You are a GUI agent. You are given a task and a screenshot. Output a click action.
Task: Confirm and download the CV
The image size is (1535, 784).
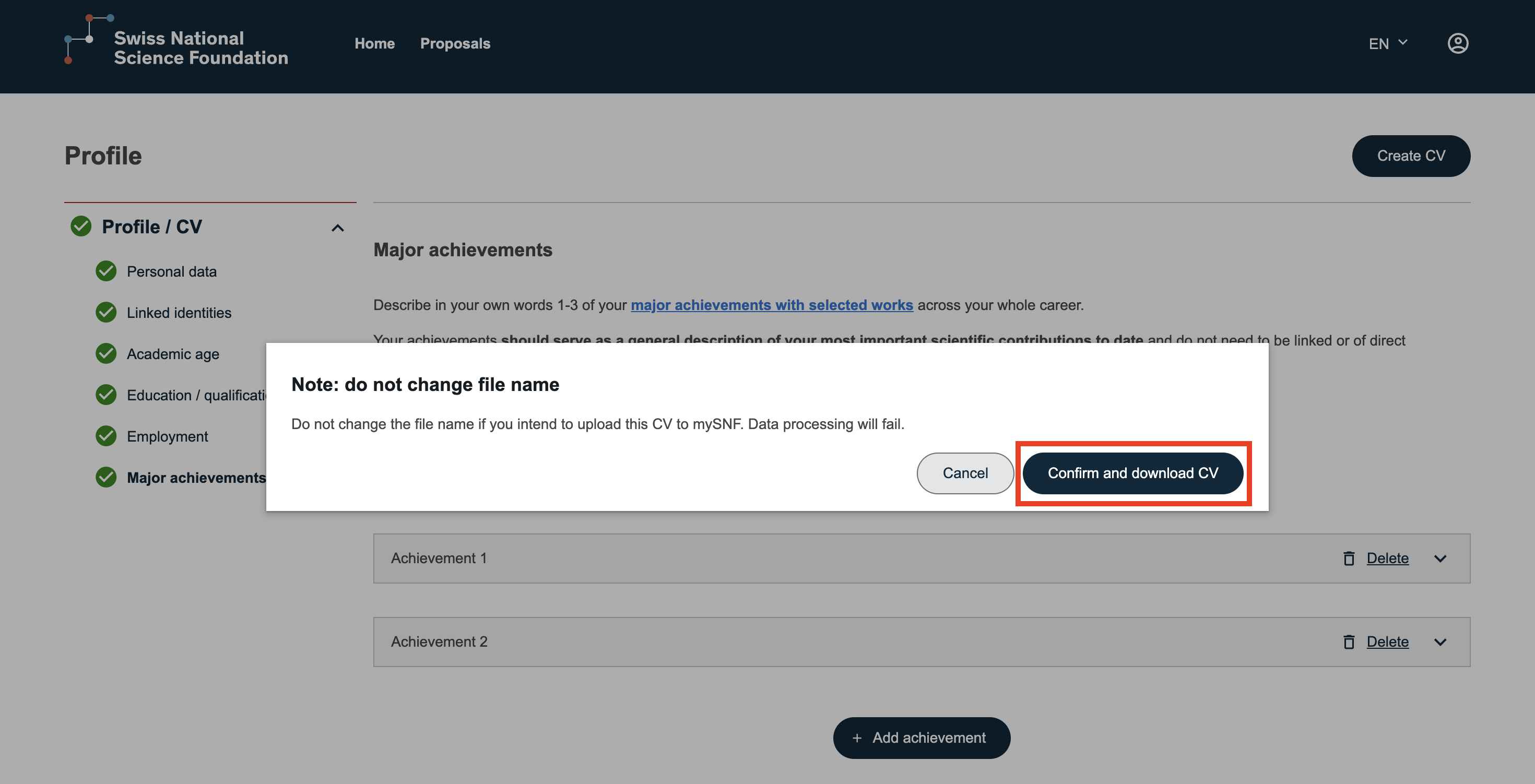coord(1132,473)
